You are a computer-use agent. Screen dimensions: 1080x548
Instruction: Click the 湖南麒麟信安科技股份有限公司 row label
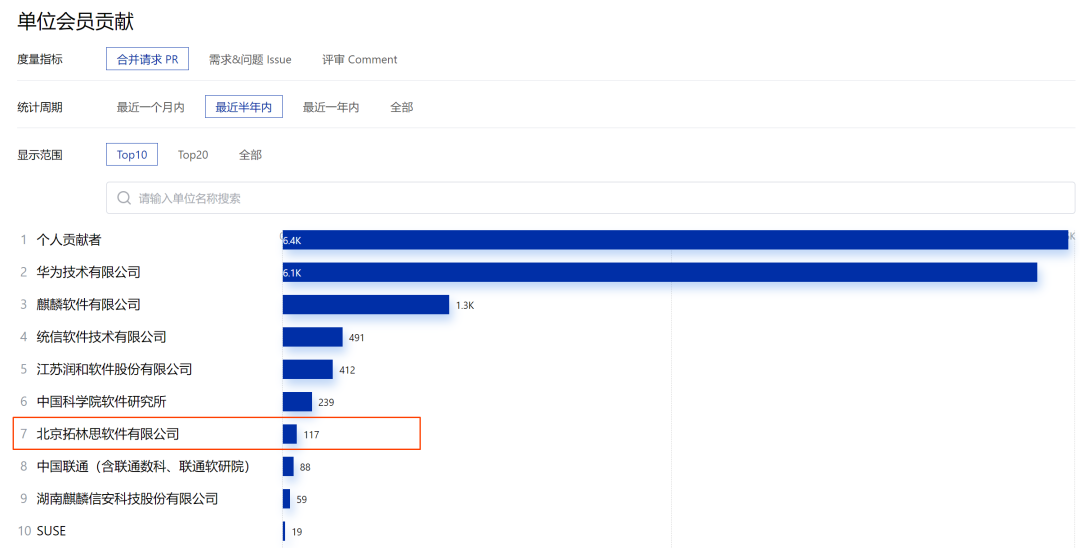click(127, 498)
